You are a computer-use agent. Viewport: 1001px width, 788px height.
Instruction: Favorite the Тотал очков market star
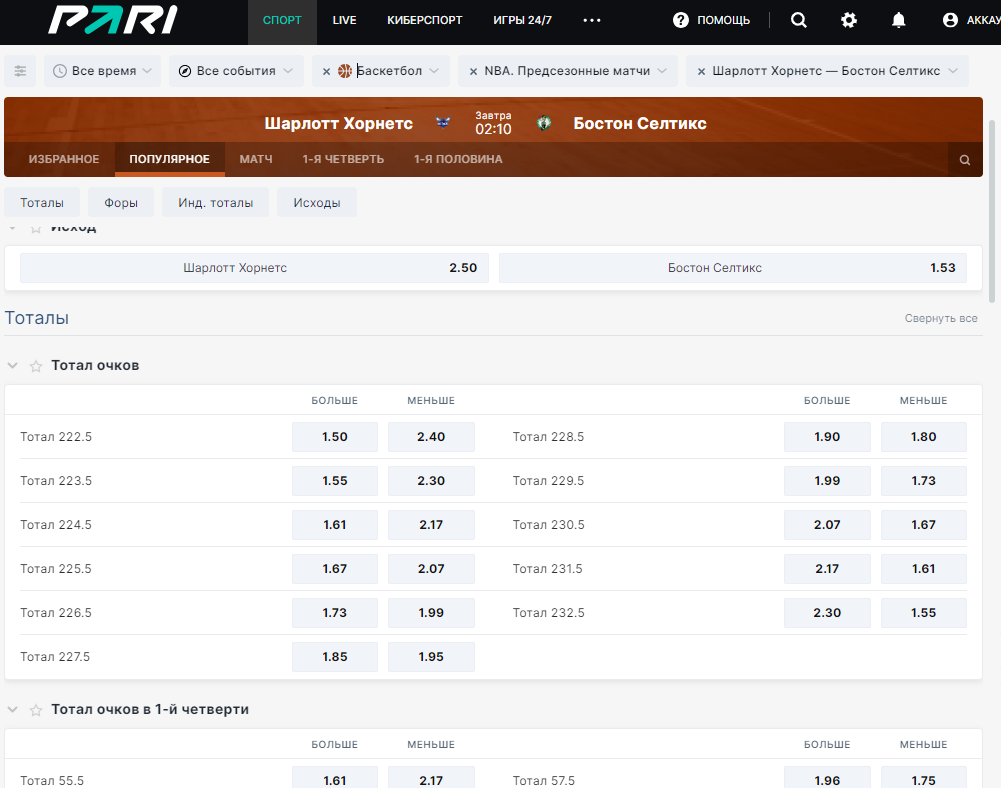point(36,366)
